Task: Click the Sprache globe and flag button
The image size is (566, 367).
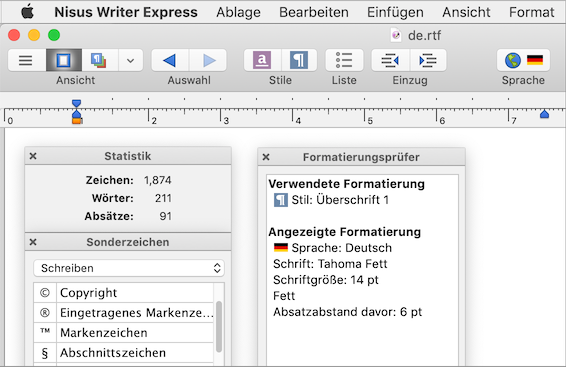Action: click(x=523, y=60)
